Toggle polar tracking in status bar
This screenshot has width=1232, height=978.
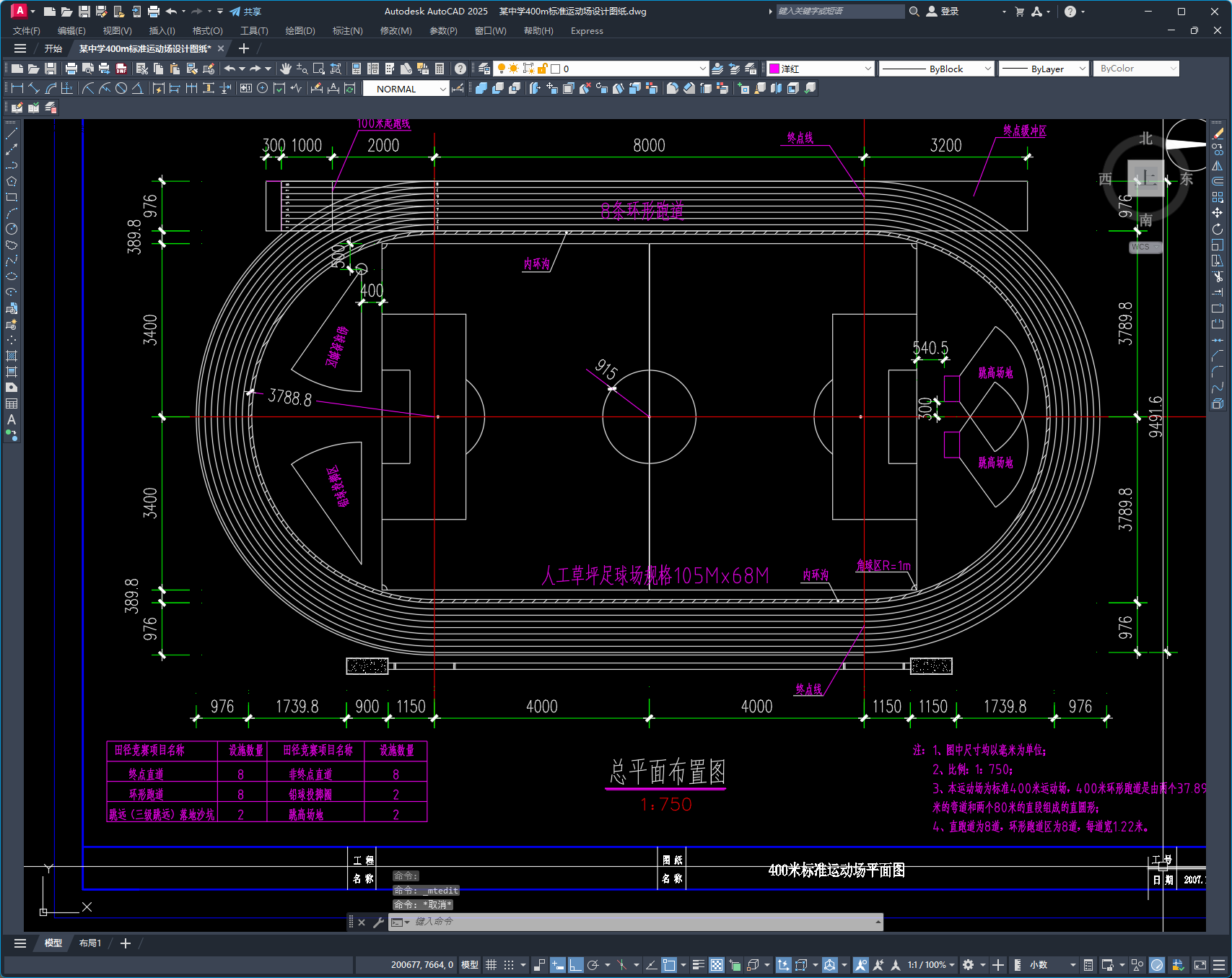point(593,965)
